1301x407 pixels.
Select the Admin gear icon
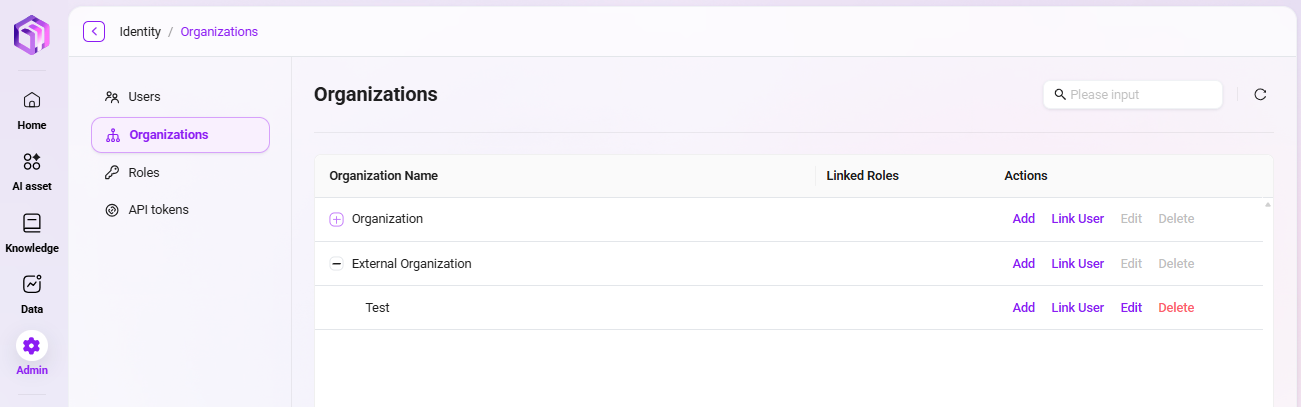pos(32,346)
